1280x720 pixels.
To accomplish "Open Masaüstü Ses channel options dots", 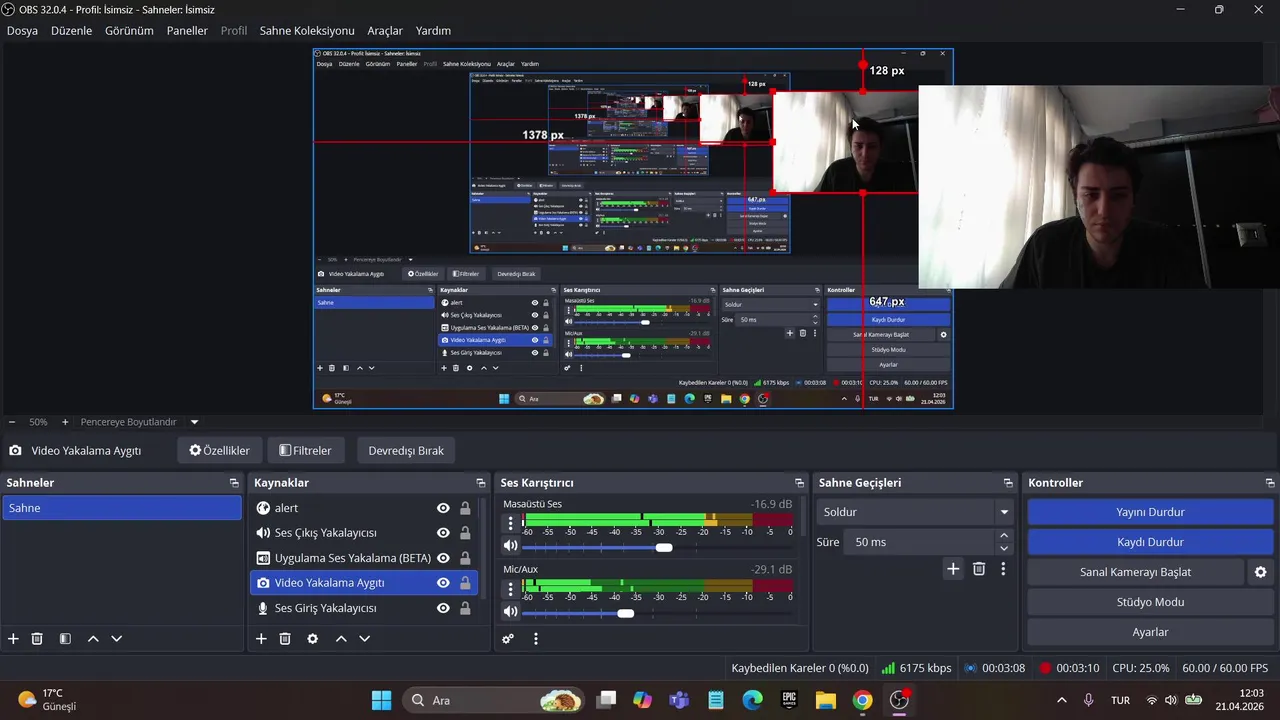I will (511, 523).
